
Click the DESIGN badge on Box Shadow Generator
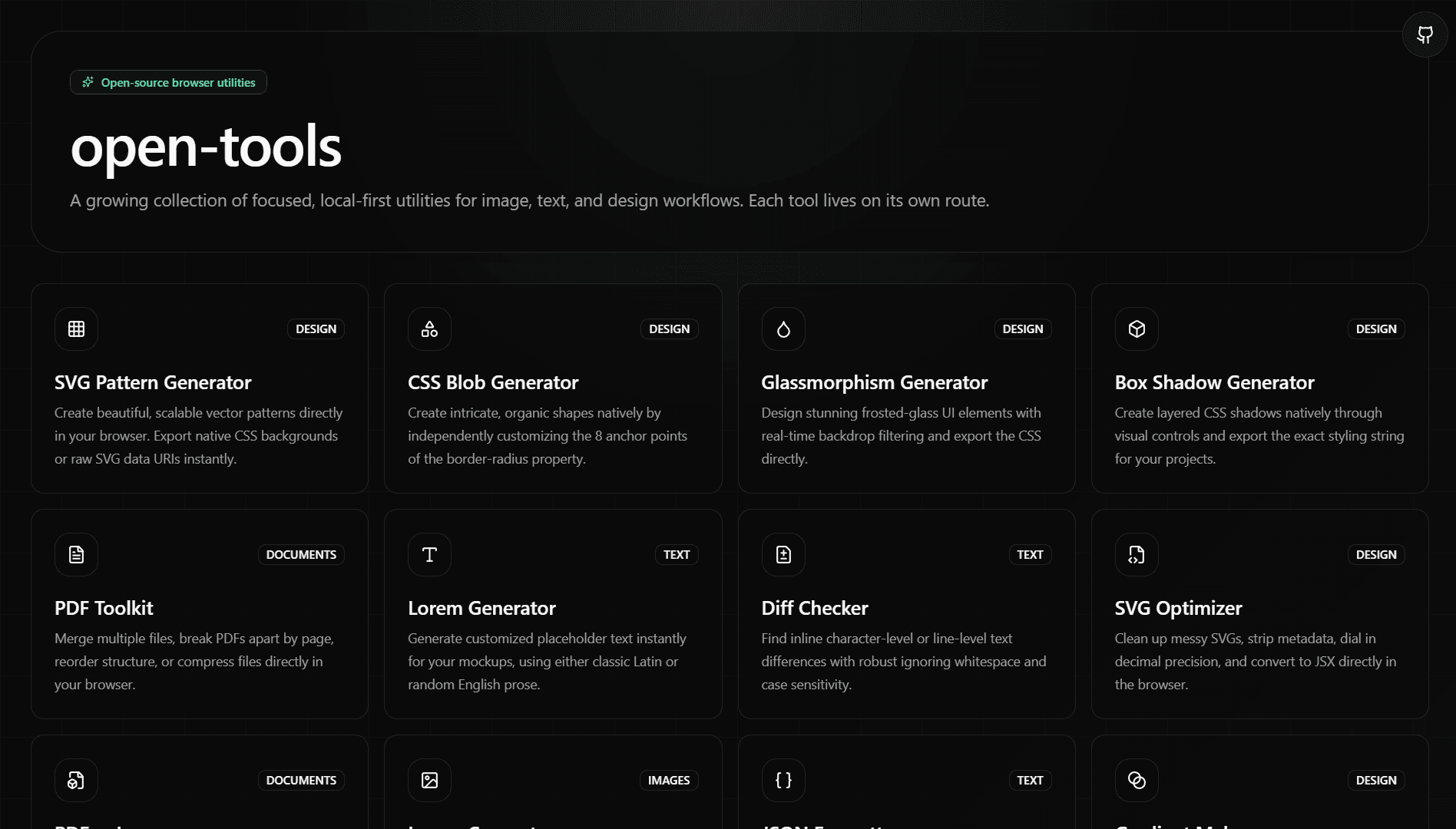tap(1376, 329)
